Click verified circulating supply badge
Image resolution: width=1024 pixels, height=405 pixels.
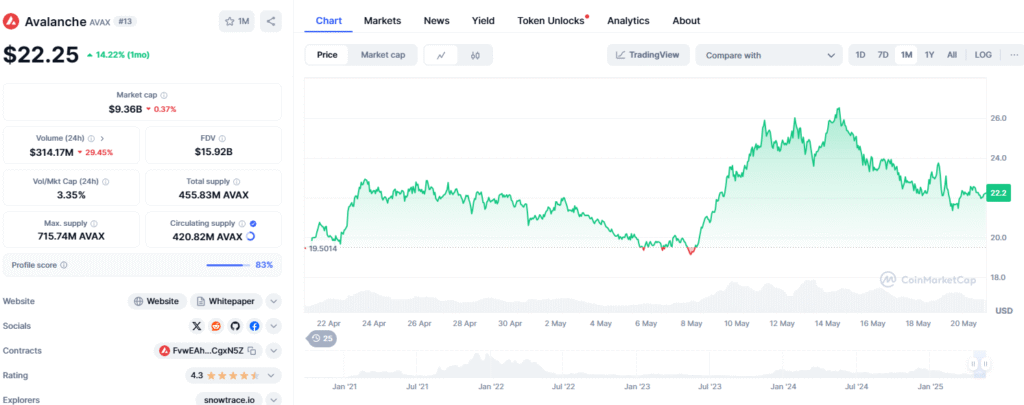(x=253, y=223)
